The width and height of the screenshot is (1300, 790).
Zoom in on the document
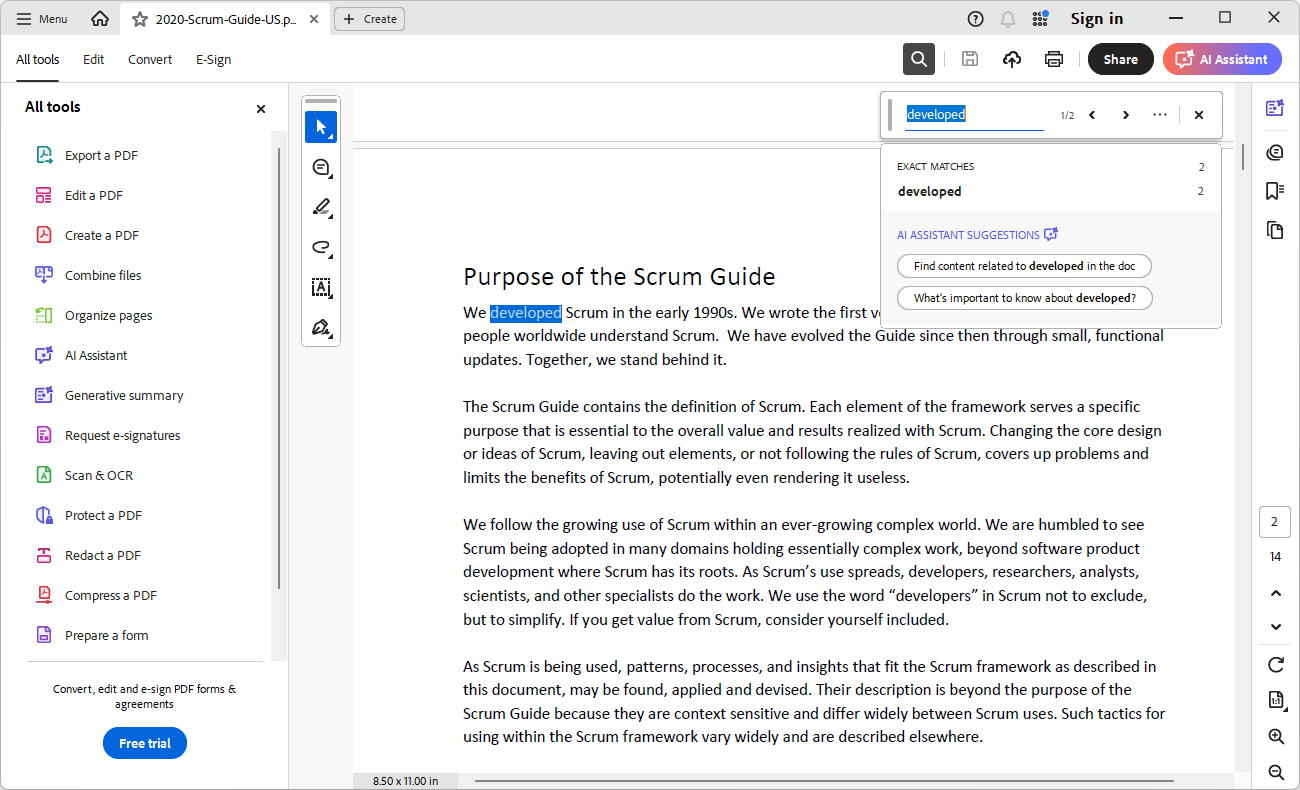pos(1275,736)
